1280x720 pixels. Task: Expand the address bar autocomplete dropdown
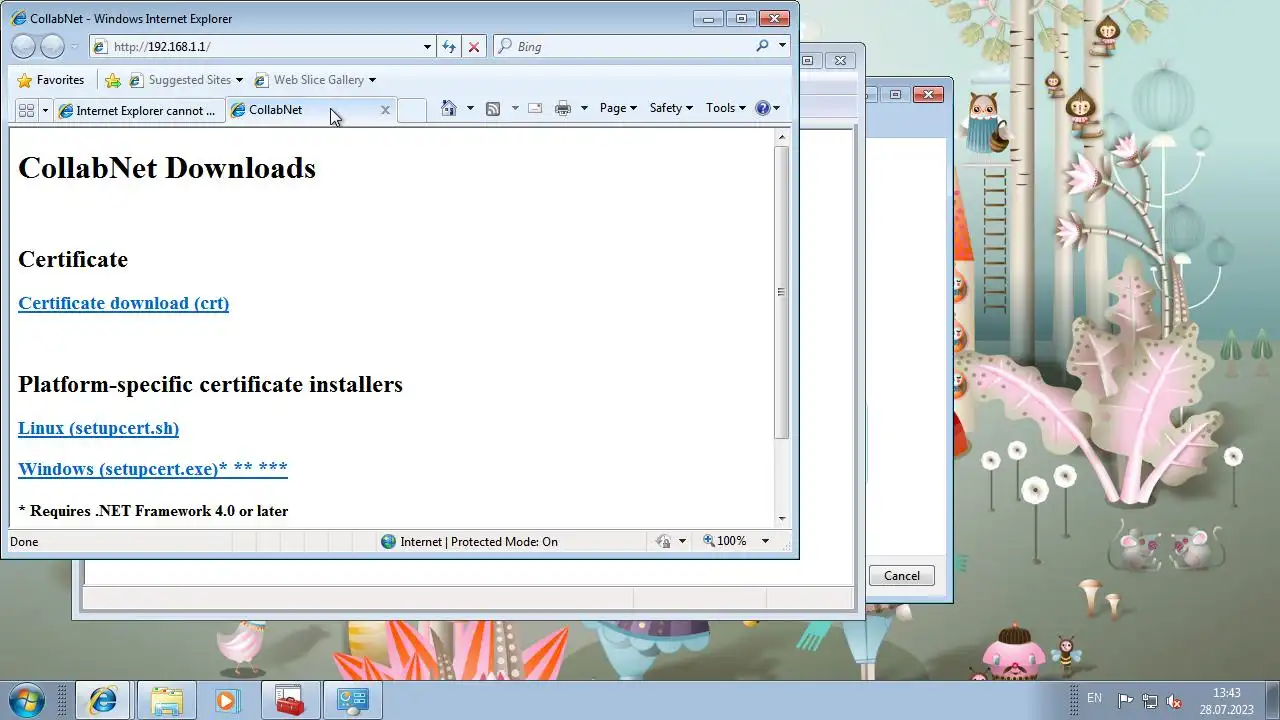427,46
